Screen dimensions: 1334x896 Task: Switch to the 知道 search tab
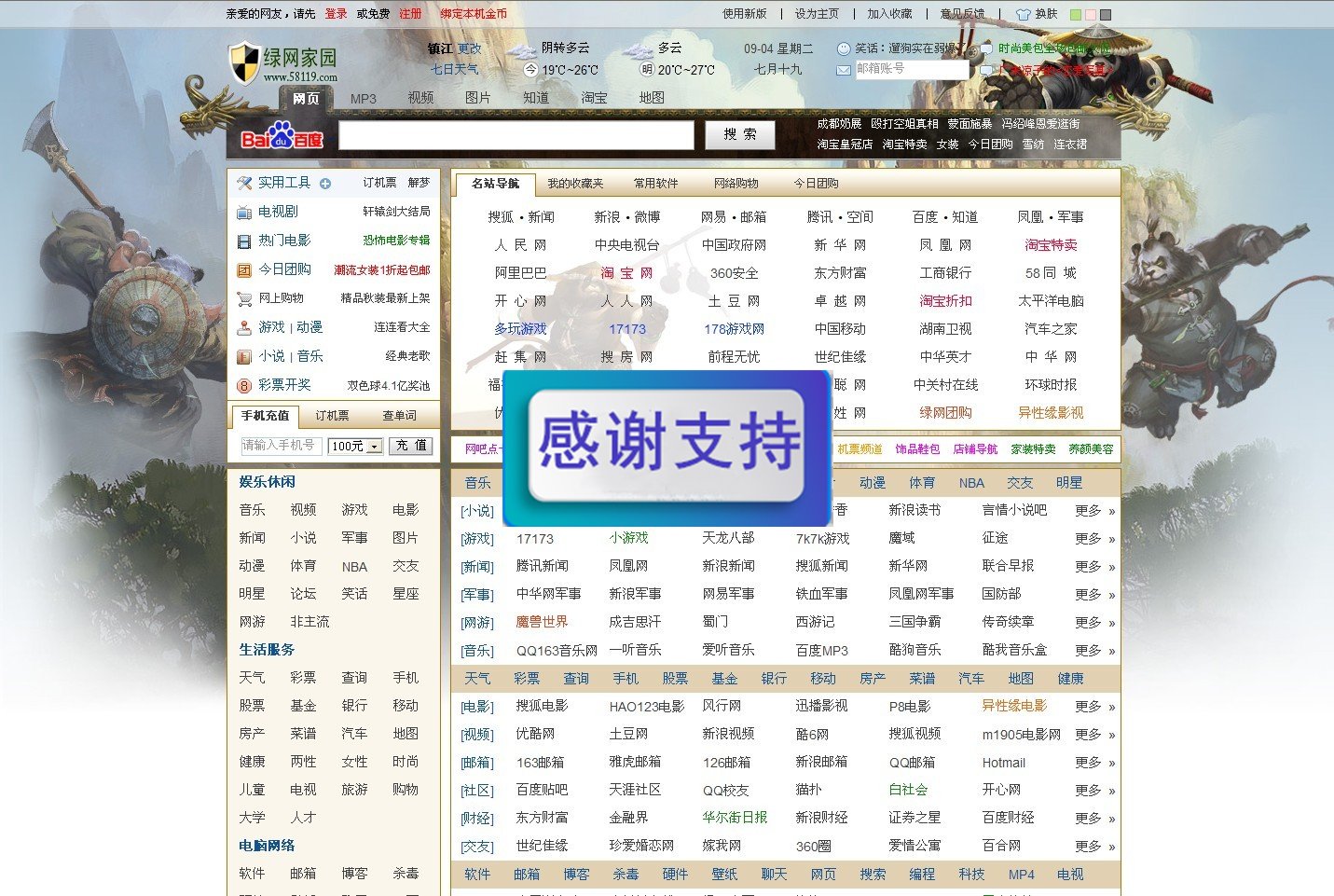click(x=536, y=98)
